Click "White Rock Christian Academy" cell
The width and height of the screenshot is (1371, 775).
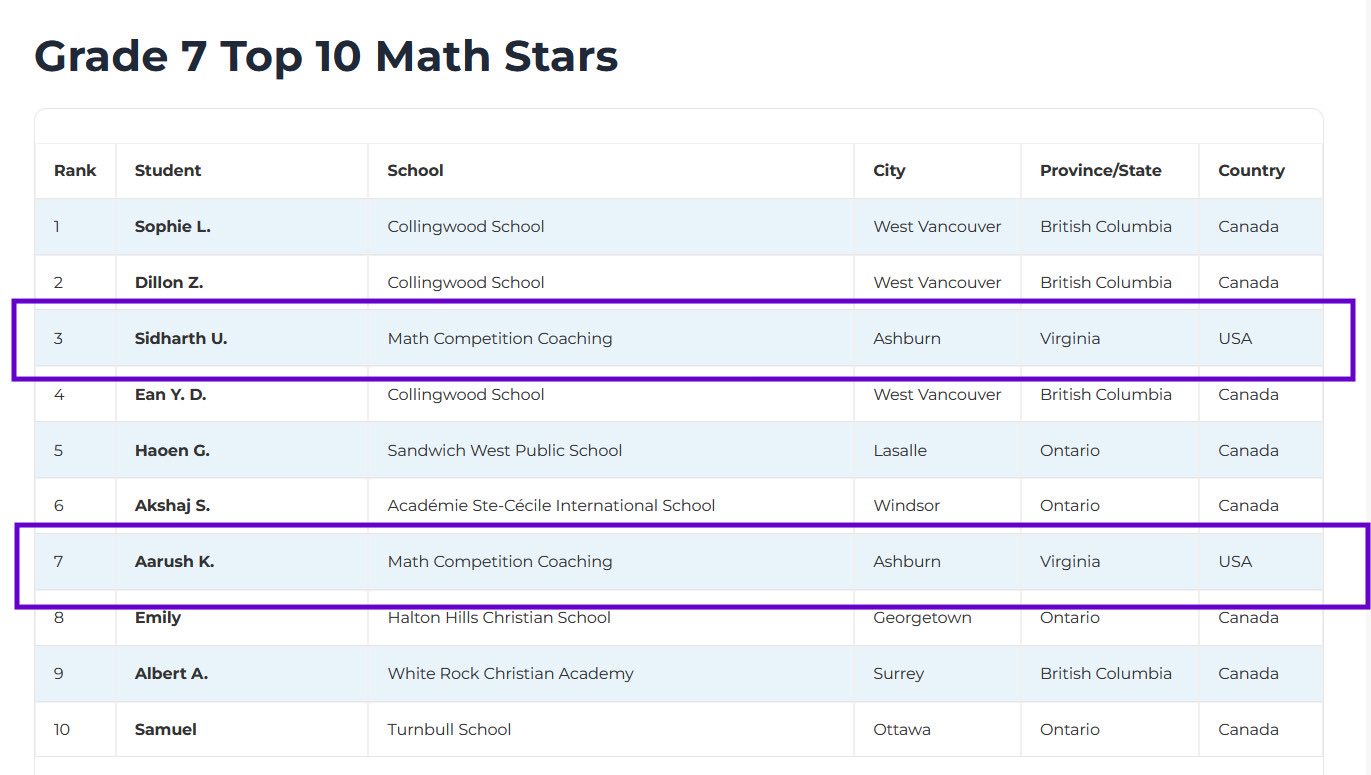pyautogui.click(x=510, y=673)
